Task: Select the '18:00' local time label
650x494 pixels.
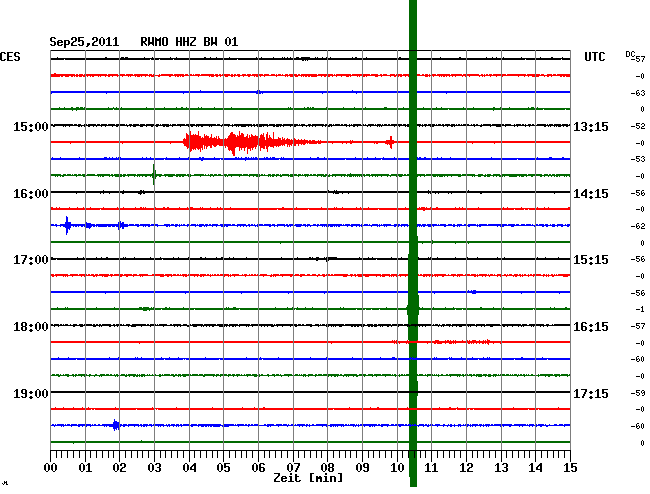Action: pyautogui.click(x=31, y=327)
